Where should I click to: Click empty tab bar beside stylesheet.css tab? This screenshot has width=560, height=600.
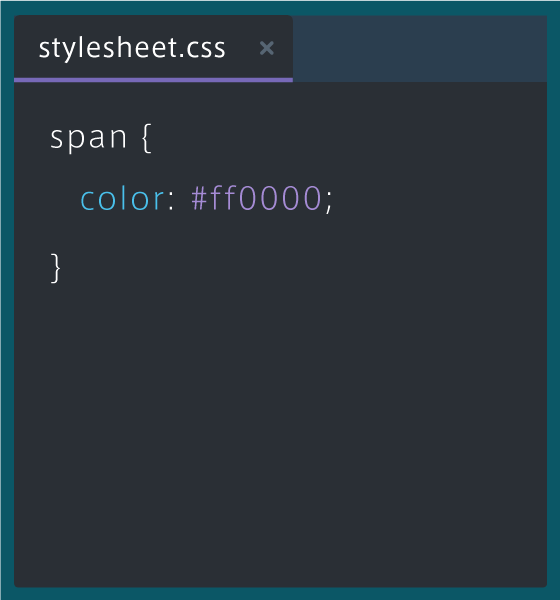pos(420,49)
